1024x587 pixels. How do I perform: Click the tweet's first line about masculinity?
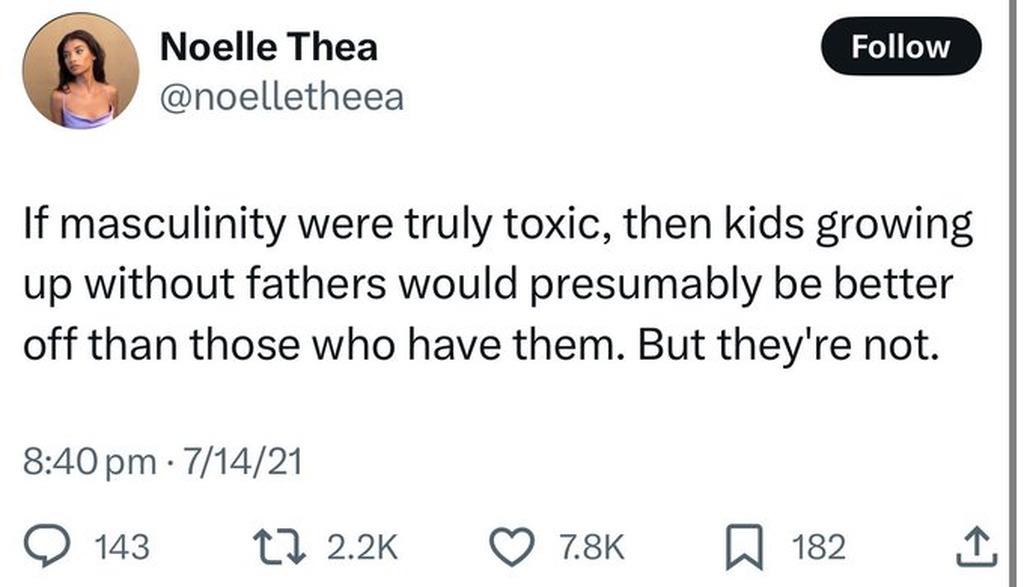[x=497, y=226]
